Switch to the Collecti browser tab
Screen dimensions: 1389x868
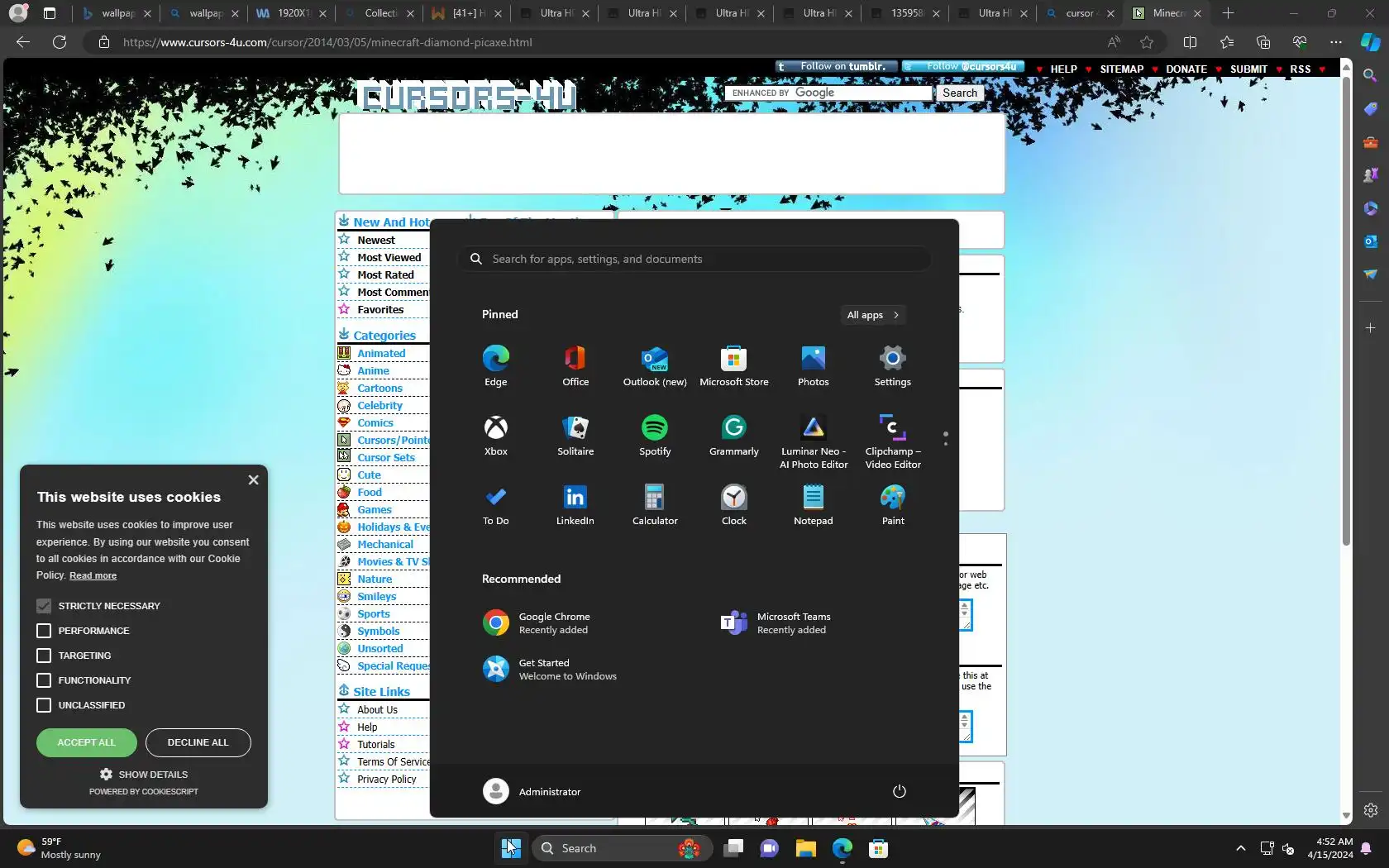click(x=379, y=13)
